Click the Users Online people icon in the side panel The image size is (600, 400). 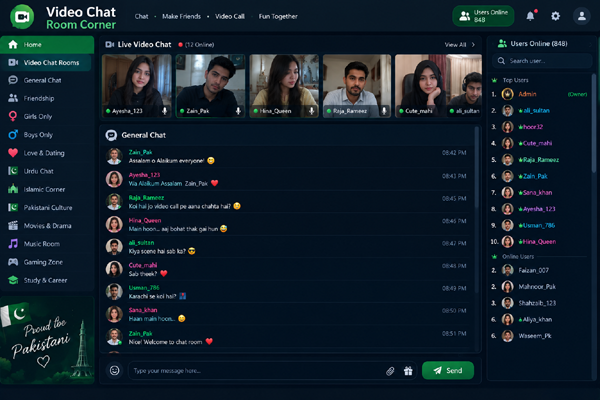tap(502, 44)
